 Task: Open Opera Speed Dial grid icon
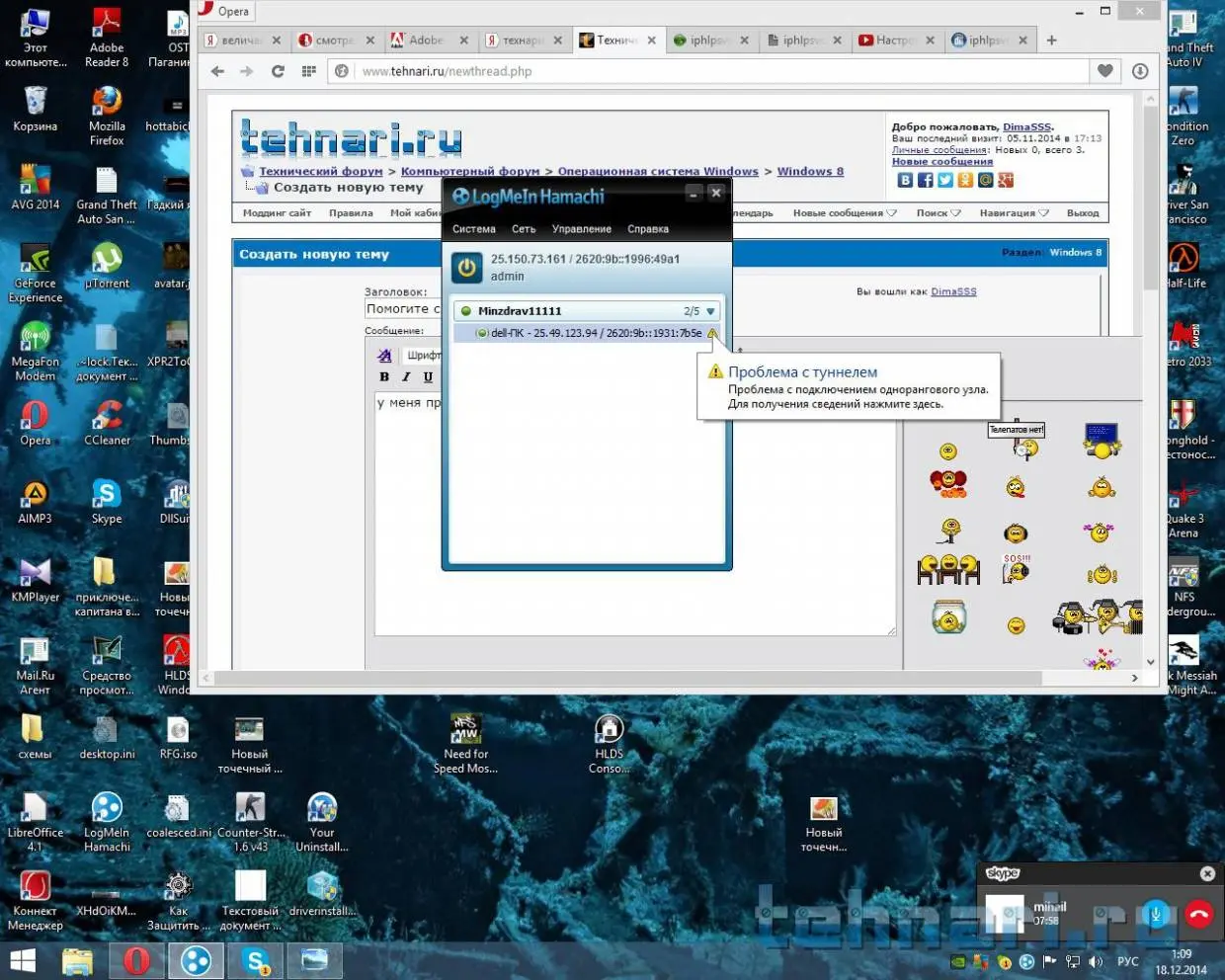pos(309,71)
